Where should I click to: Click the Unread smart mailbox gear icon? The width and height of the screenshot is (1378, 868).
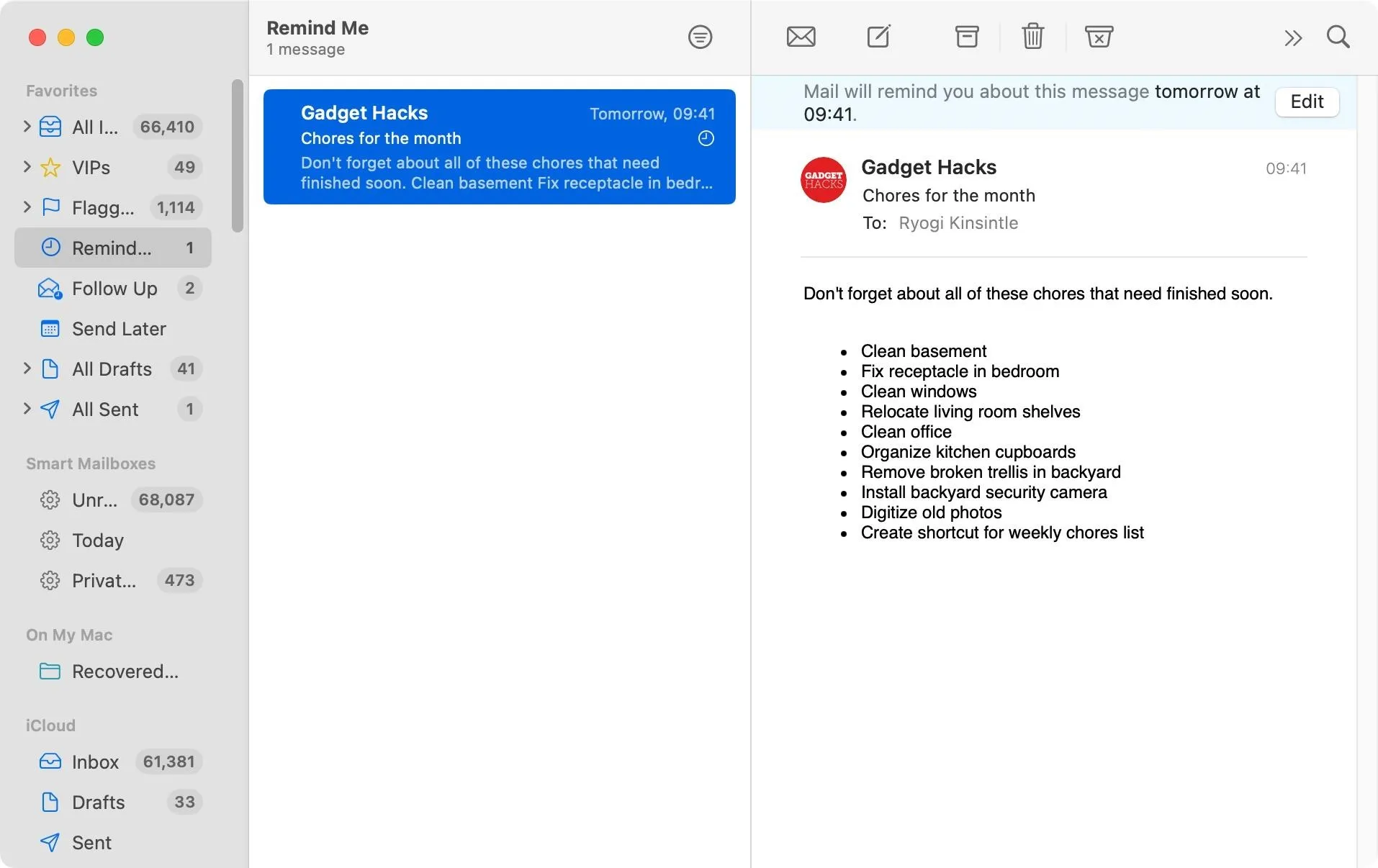pyautogui.click(x=50, y=499)
